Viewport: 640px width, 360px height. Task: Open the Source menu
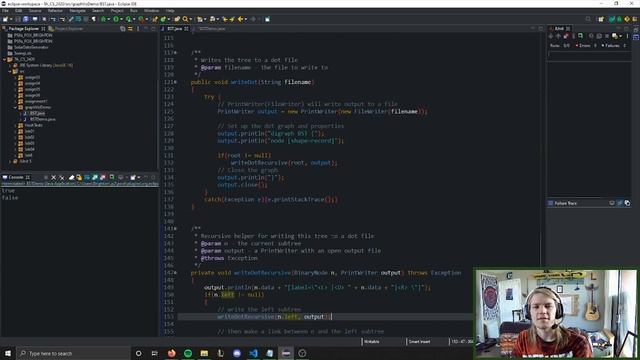[35, 11]
